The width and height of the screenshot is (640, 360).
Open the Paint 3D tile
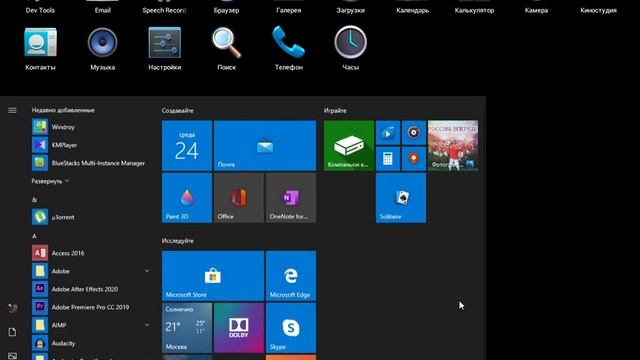click(x=187, y=198)
